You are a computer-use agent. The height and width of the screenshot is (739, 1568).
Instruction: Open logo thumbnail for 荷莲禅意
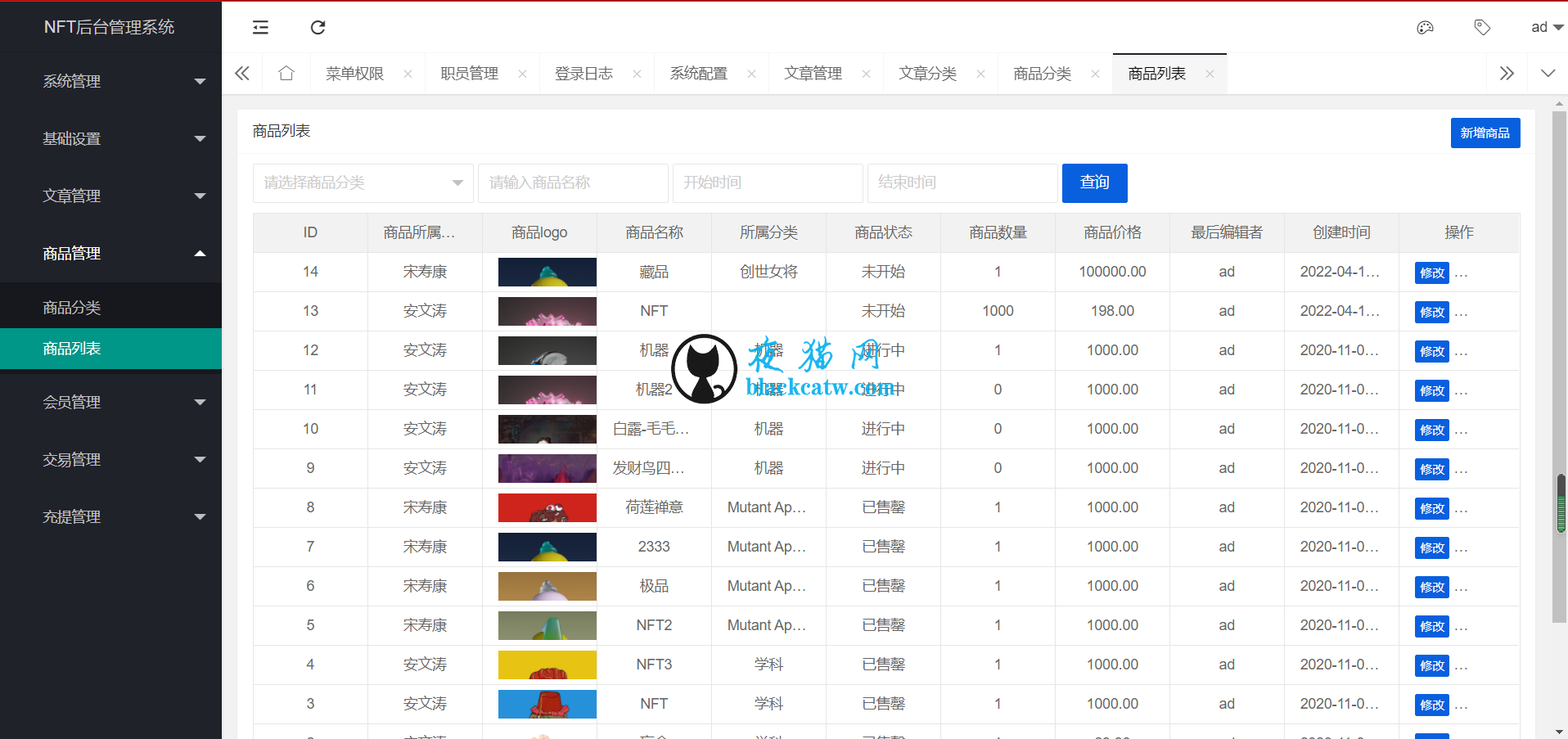point(547,507)
